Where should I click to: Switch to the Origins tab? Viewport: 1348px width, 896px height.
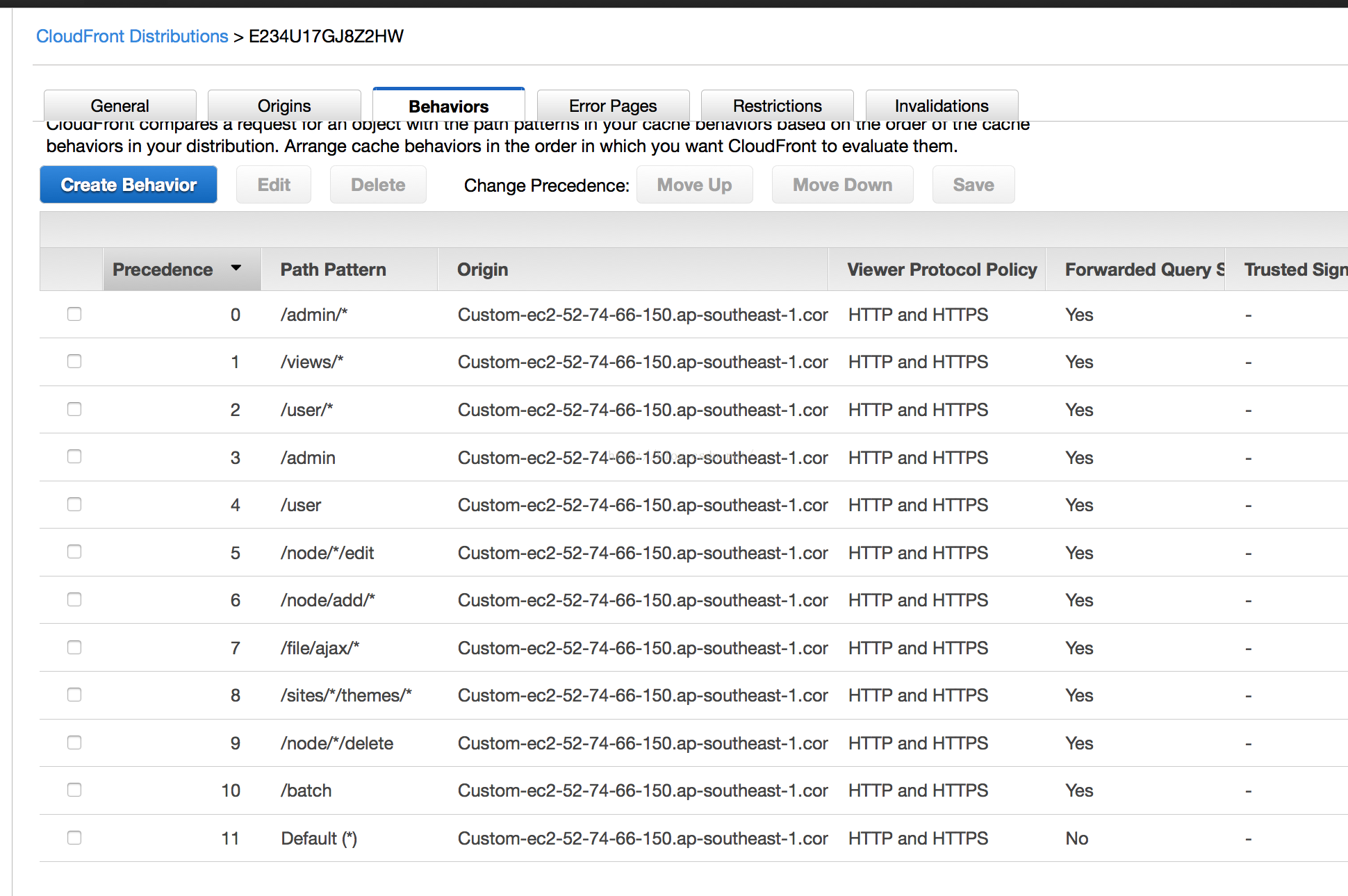284,106
